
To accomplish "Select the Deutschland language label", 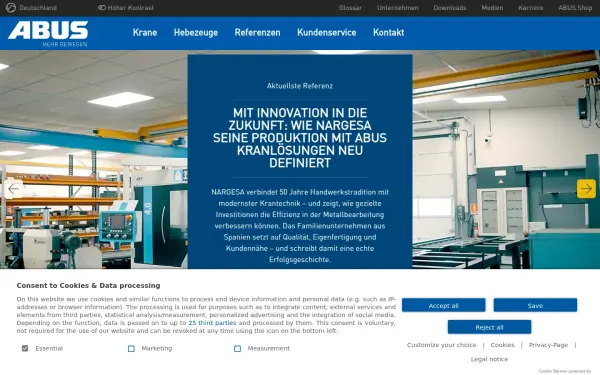I will click(38, 8).
